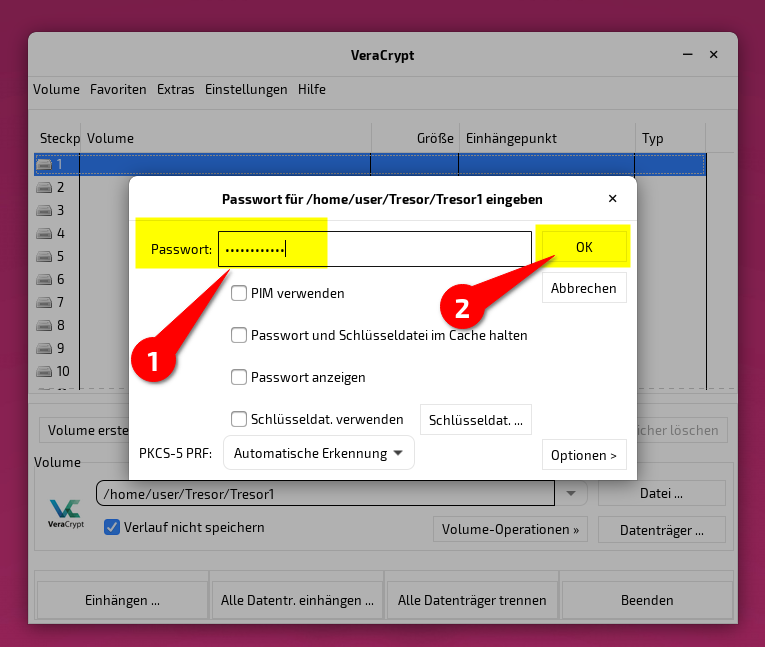
Task: Open the Extras menu
Action: coord(176,89)
